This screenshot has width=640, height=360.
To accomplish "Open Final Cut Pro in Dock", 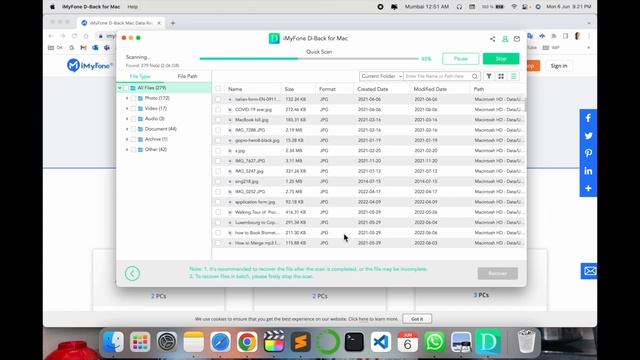I will (x=274, y=341).
